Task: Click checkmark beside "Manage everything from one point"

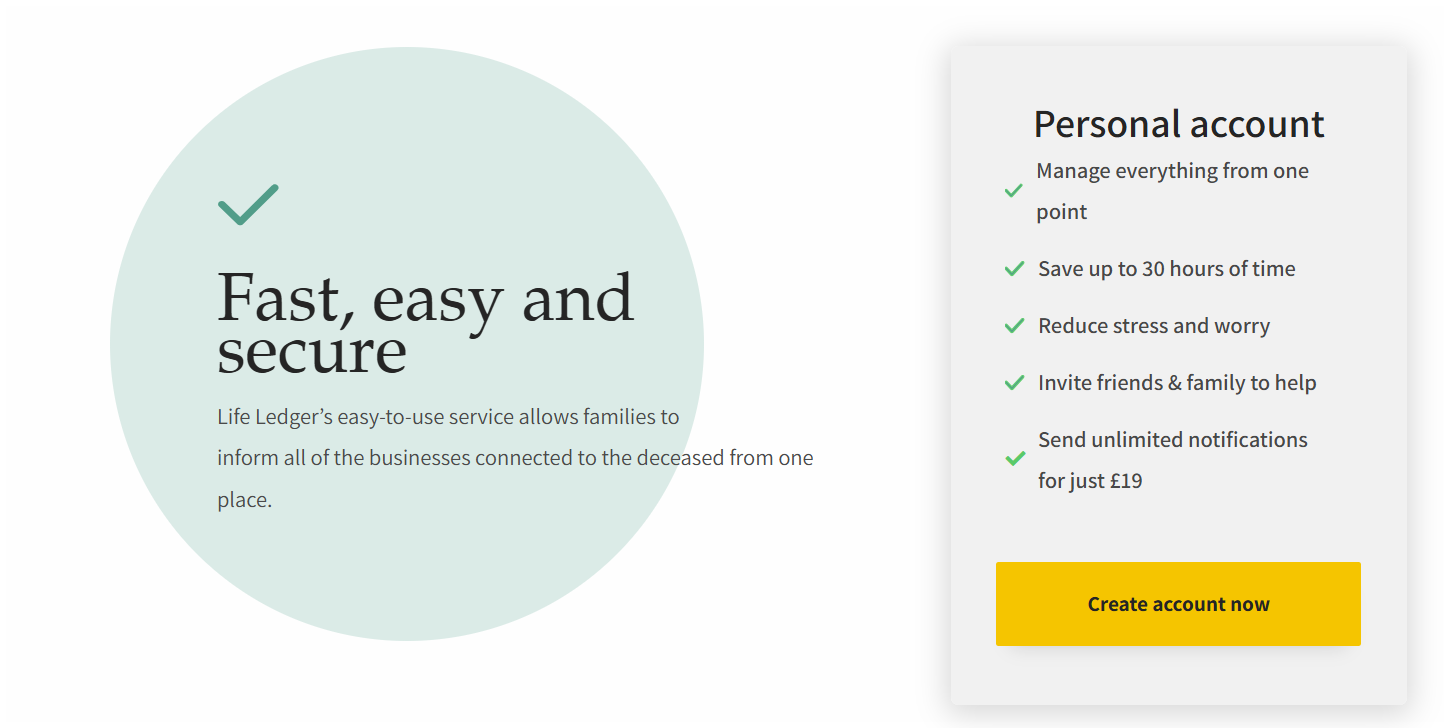Action: coord(1013,190)
